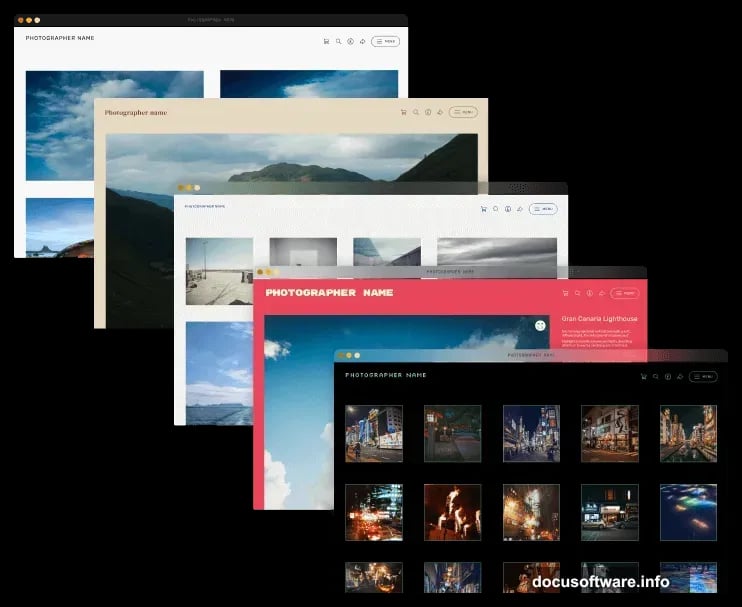Open the account icon in beige window

point(428,112)
